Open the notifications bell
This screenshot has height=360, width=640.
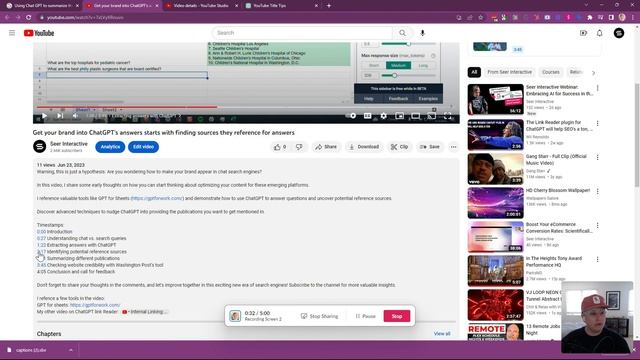600,33
